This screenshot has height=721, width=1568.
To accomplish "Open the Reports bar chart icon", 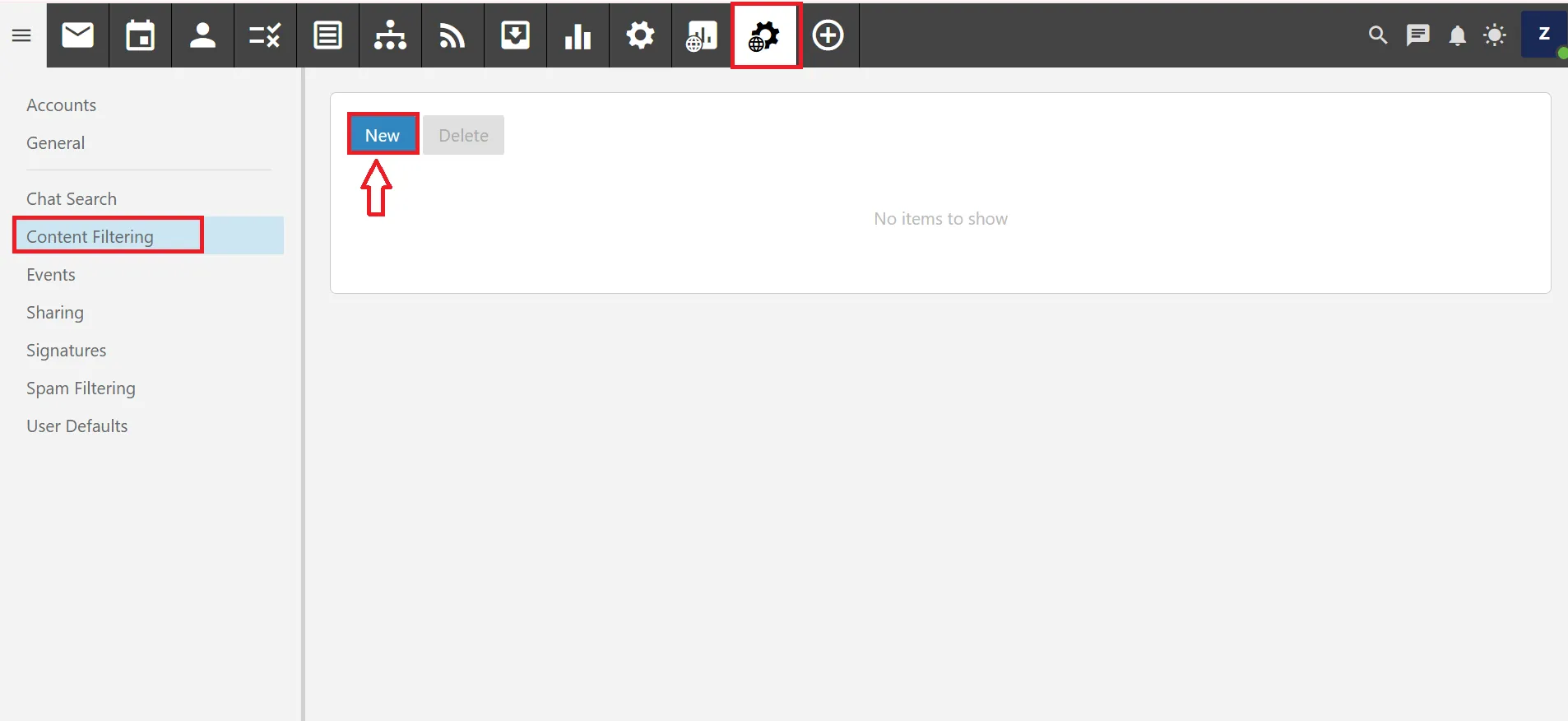I will (578, 35).
